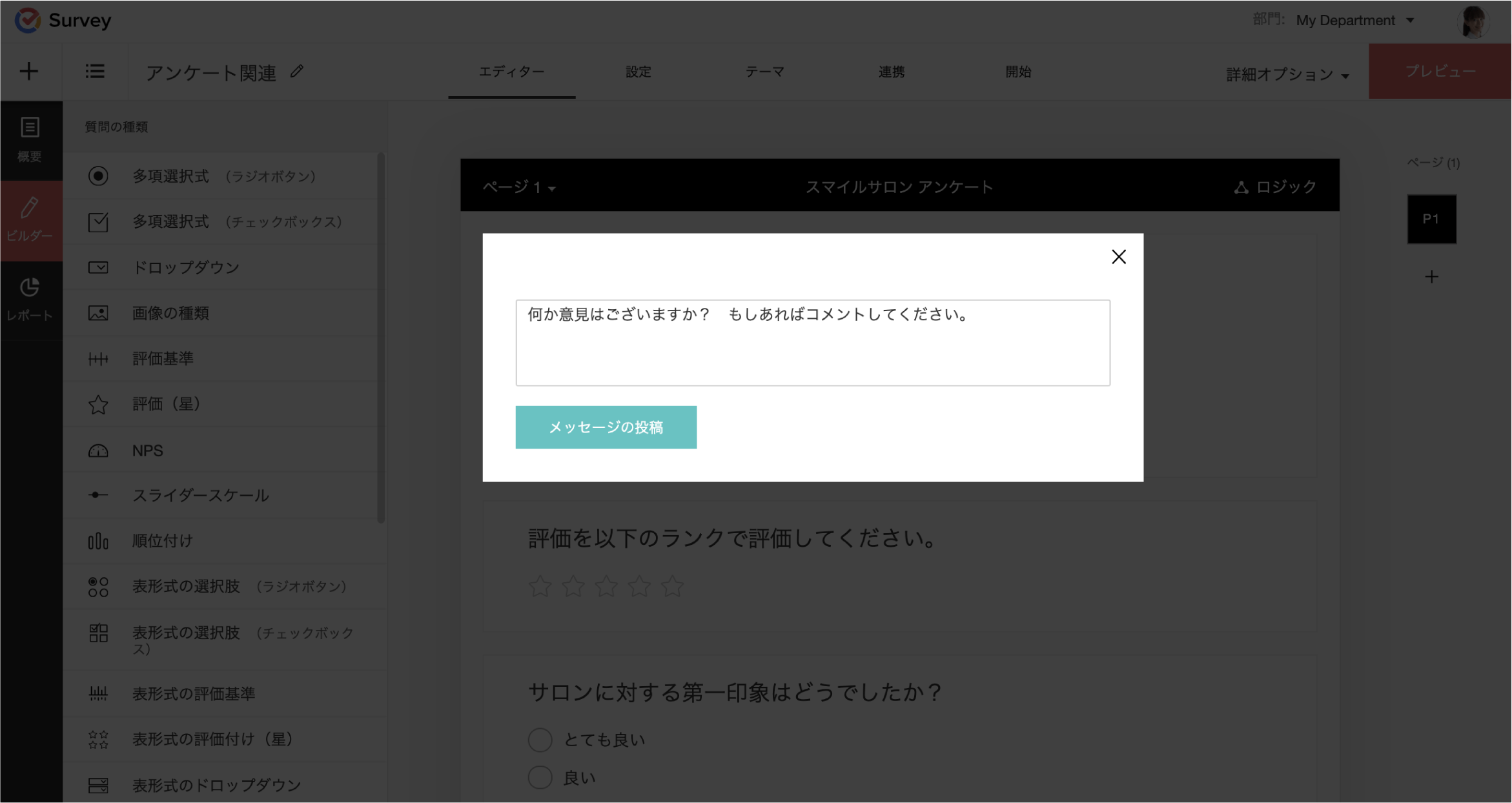Screen dimensions: 1512x803
Task: Choose the スライダースケール question type
Action: pyautogui.click(x=200, y=495)
